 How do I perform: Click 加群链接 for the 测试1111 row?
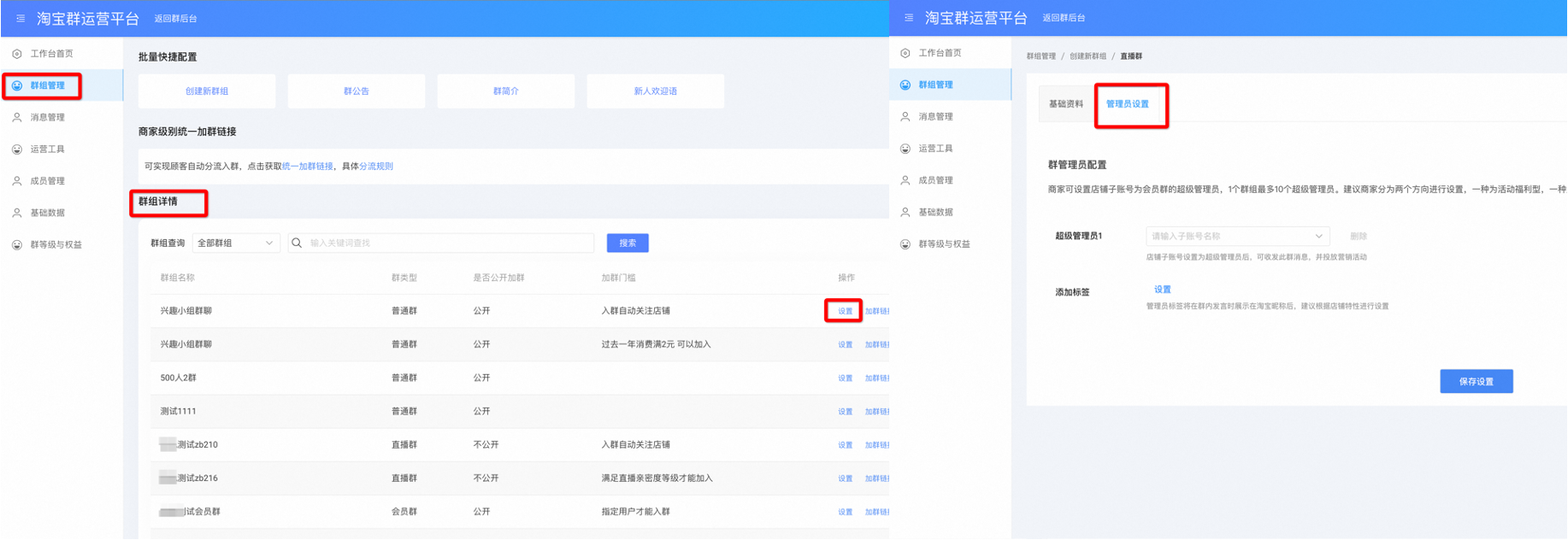pos(877,412)
